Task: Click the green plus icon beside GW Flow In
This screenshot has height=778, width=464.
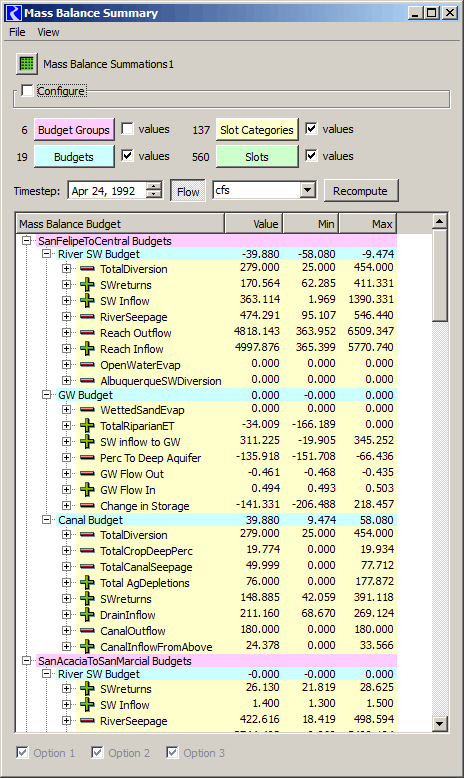Action: 87,490
